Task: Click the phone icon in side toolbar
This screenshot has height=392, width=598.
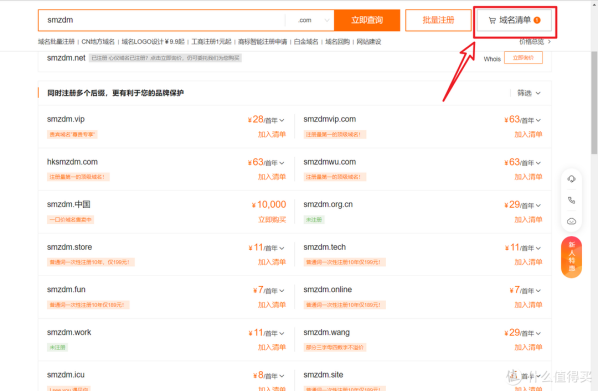Action: 571,200
